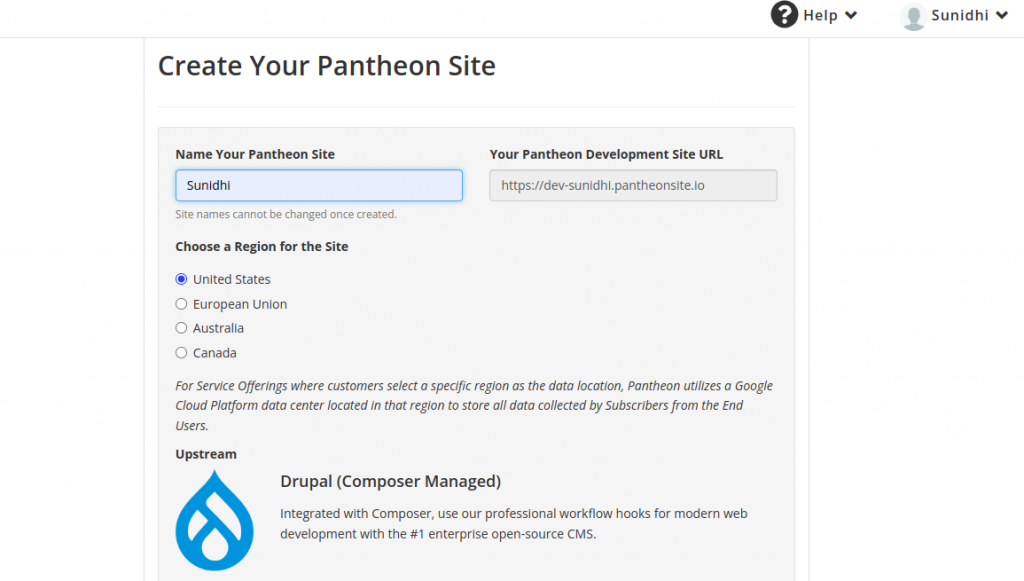Pick Canada as the site region
The width and height of the screenshot is (1024, 581).
[181, 352]
